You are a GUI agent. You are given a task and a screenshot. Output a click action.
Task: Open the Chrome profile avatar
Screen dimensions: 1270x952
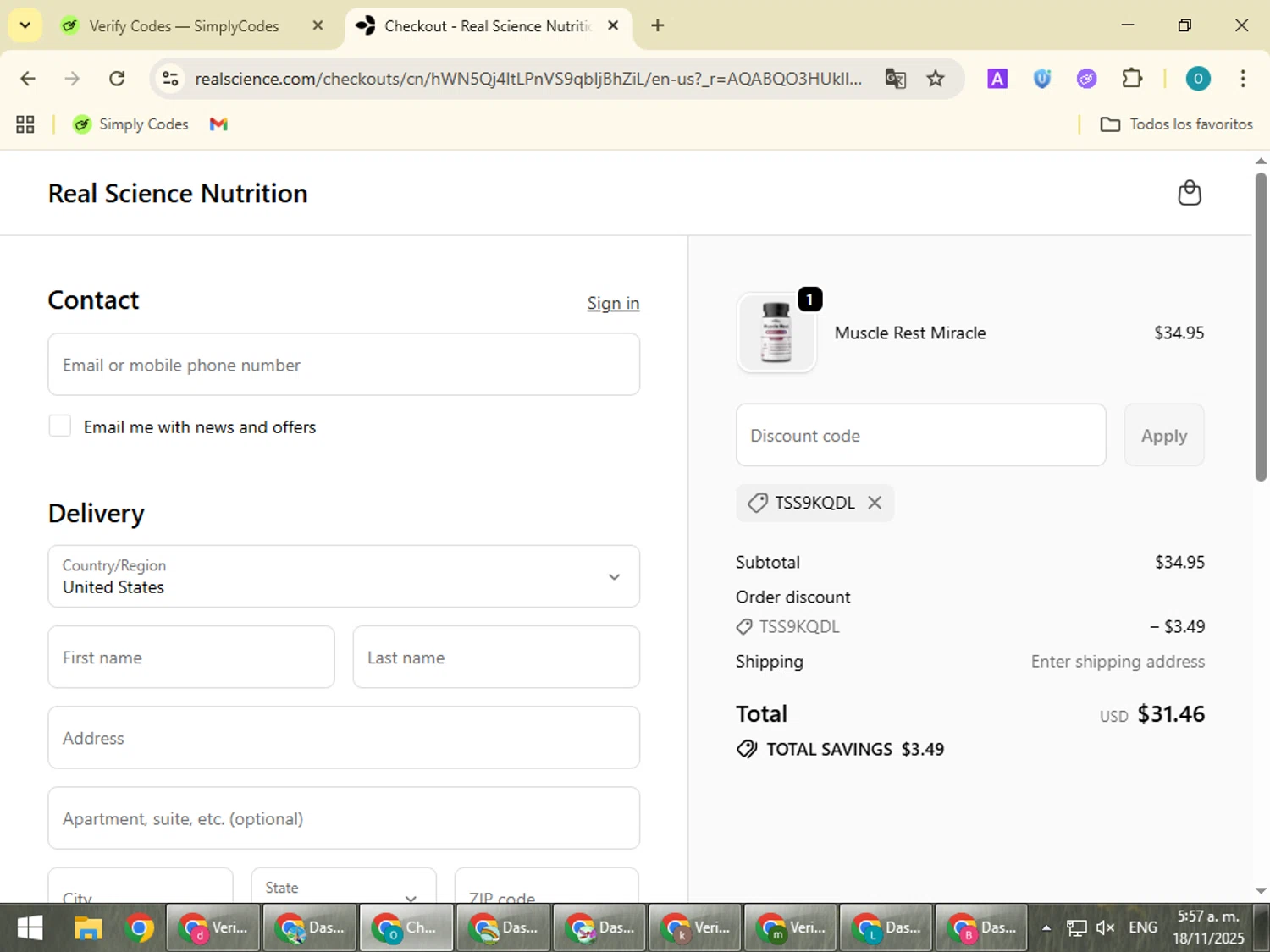click(1197, 79)
